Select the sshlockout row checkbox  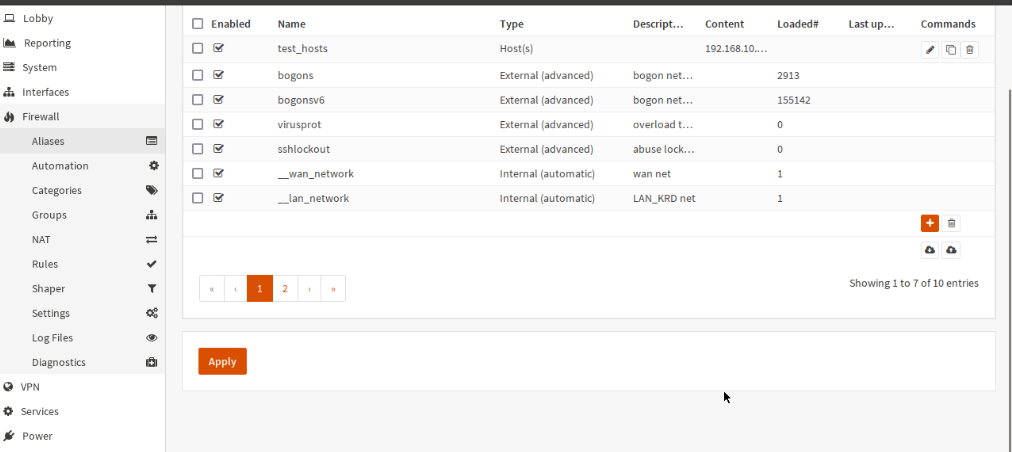pos(197,149)
